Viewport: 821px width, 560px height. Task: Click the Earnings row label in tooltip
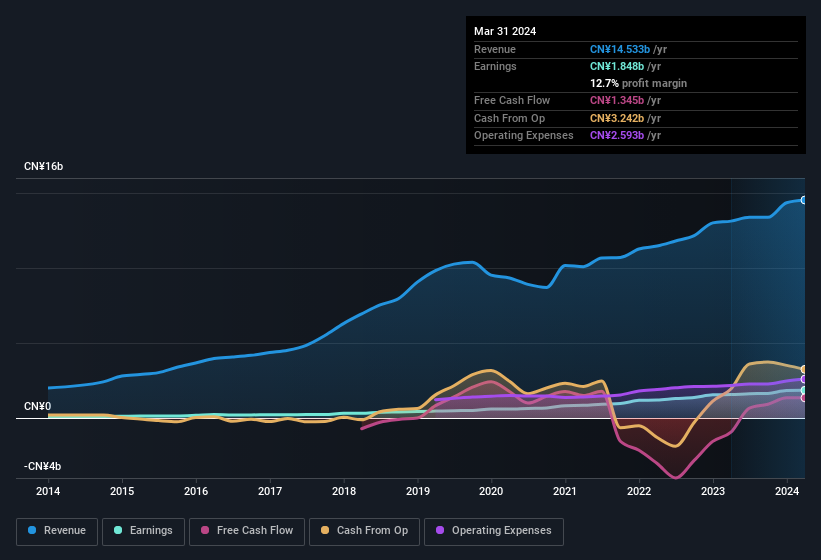[x=495, y=66]
